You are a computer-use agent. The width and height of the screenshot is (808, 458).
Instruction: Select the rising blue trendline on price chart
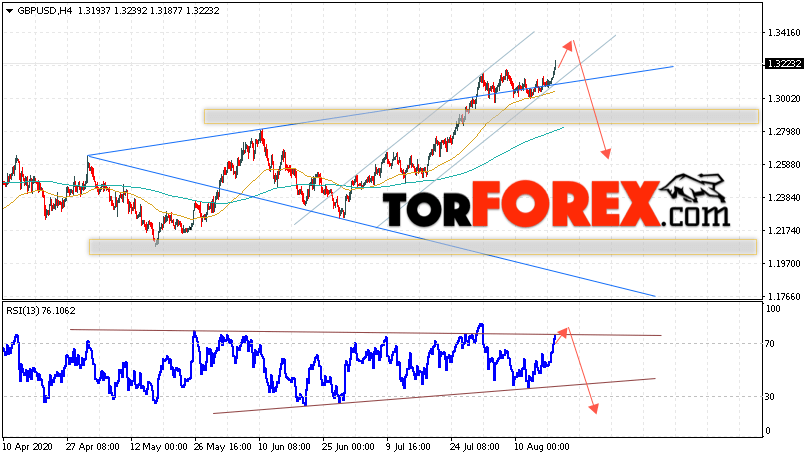point(381,111)
